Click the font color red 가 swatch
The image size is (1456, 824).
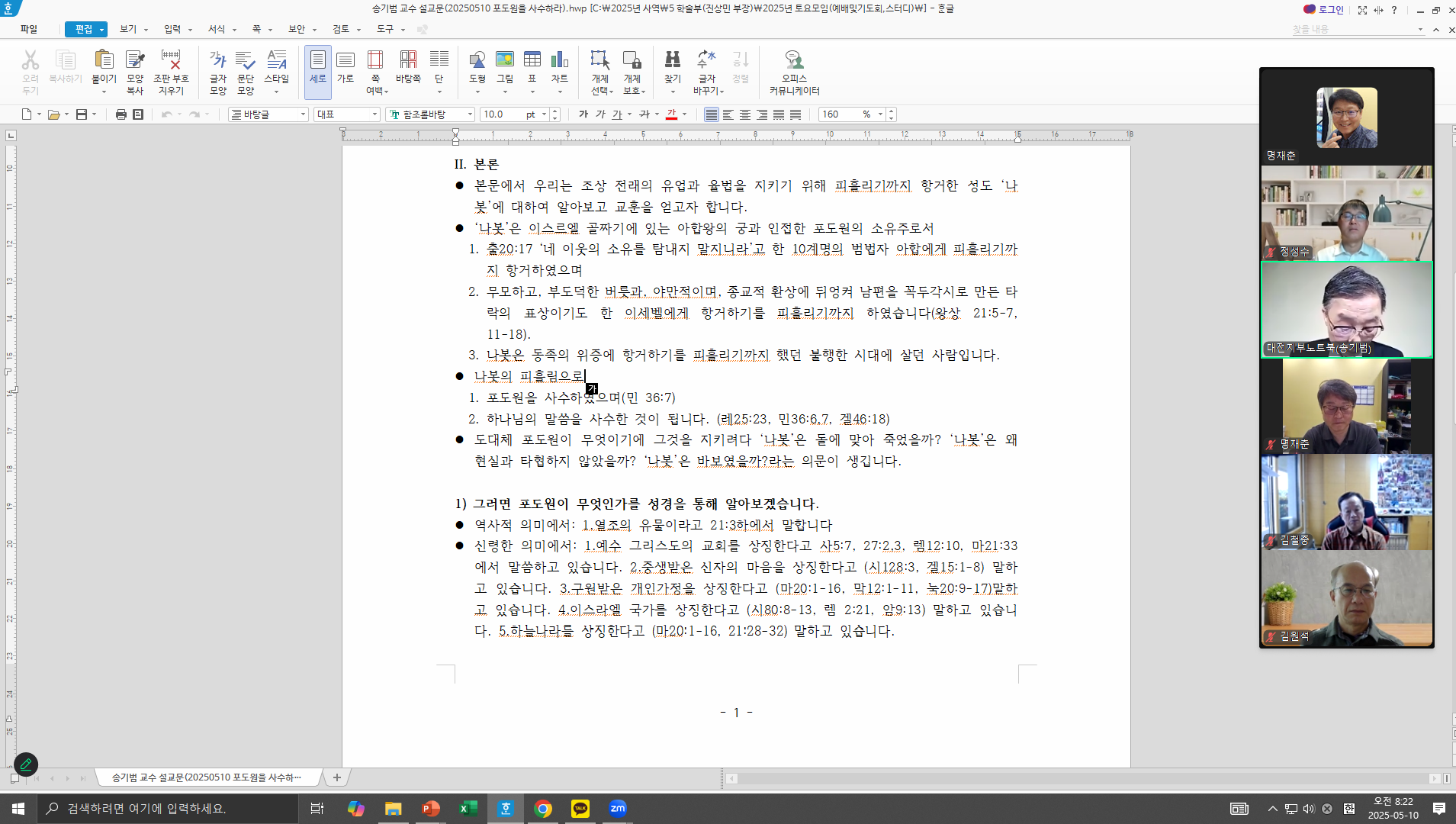[x=671, y=114]
